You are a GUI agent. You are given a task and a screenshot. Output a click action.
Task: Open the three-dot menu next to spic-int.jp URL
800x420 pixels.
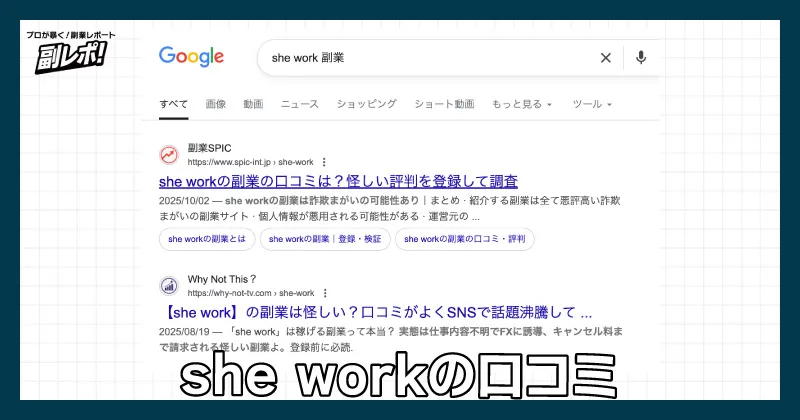coord(324,162)
